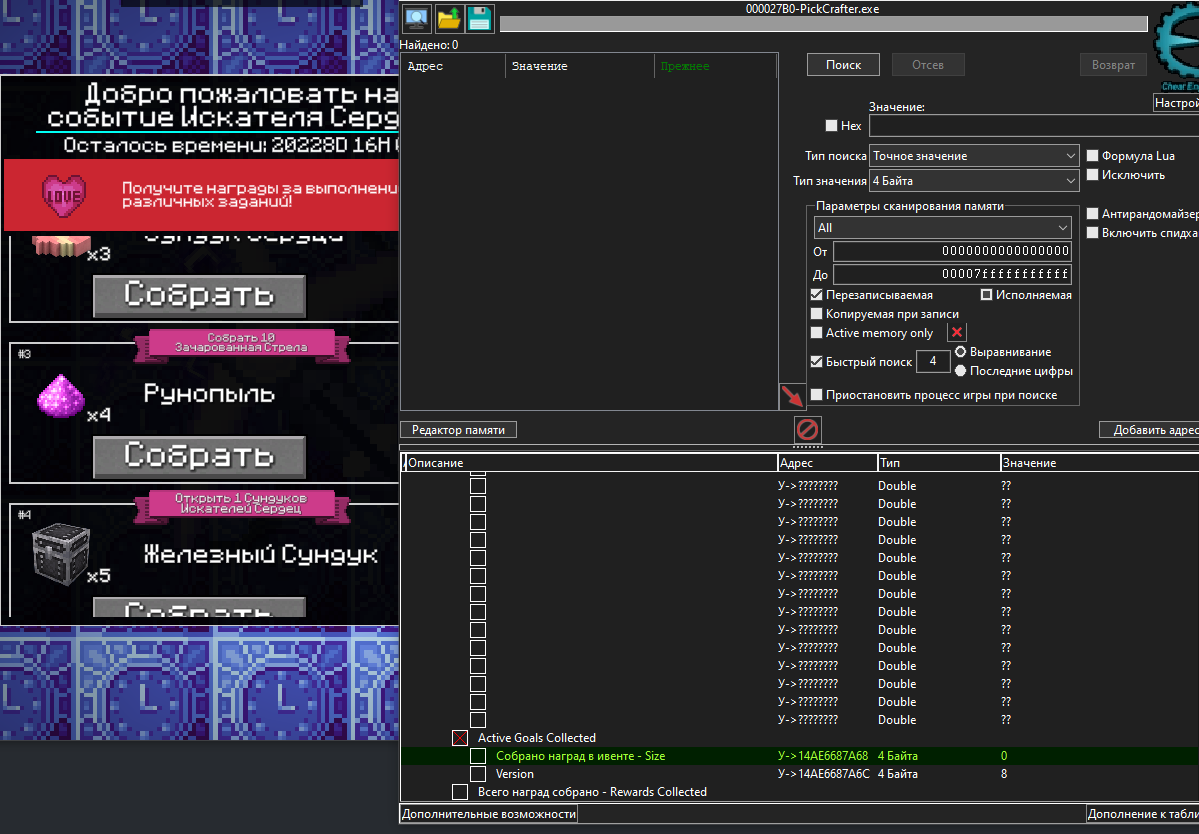Viewport: 1199px width, 834px height.
Task: Toggle the Исключить checkbox
Action: (x=1093, y=175)
